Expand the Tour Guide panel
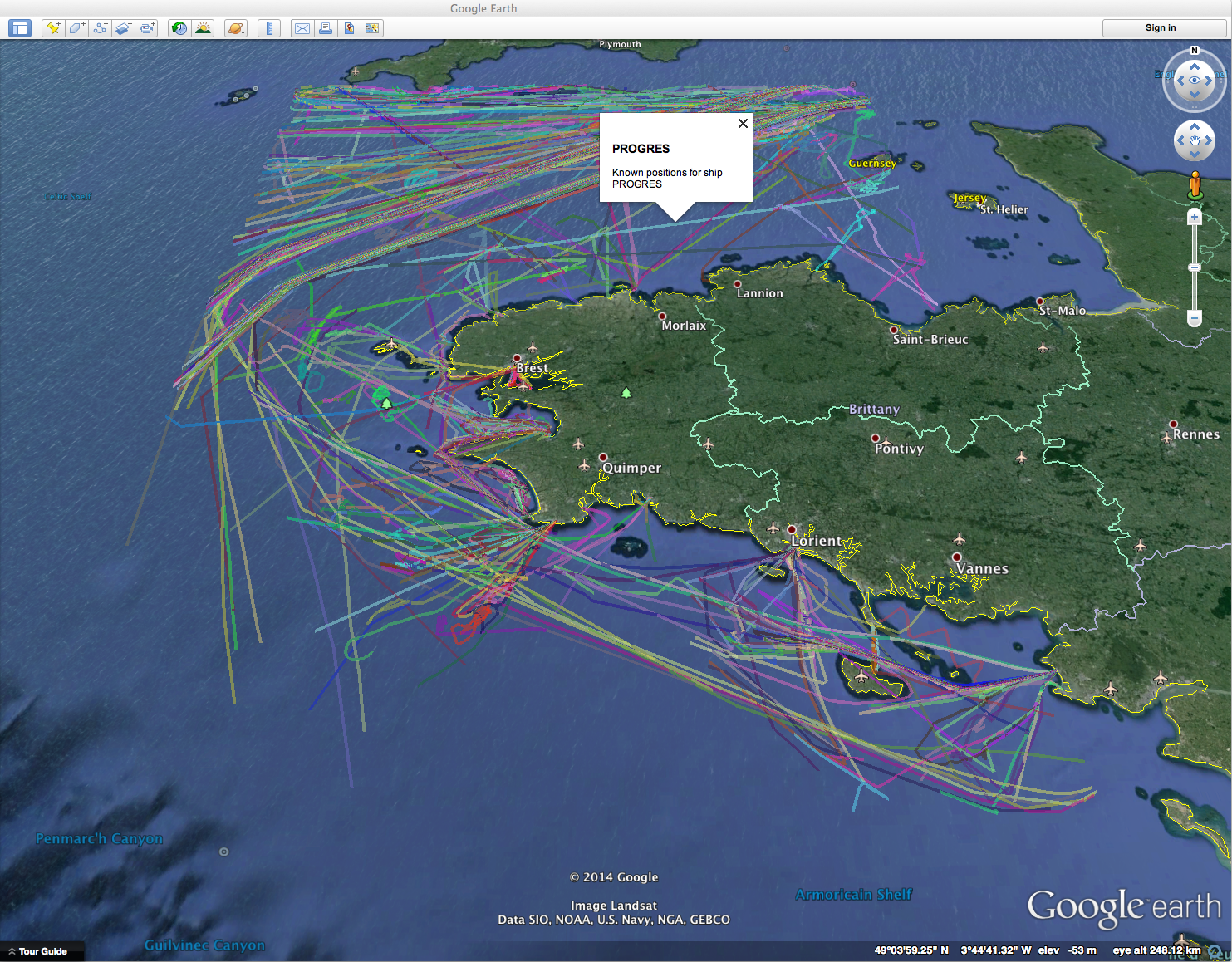Image resolution: width=1232 pixels, height=962 pixels. click(37, 951)
